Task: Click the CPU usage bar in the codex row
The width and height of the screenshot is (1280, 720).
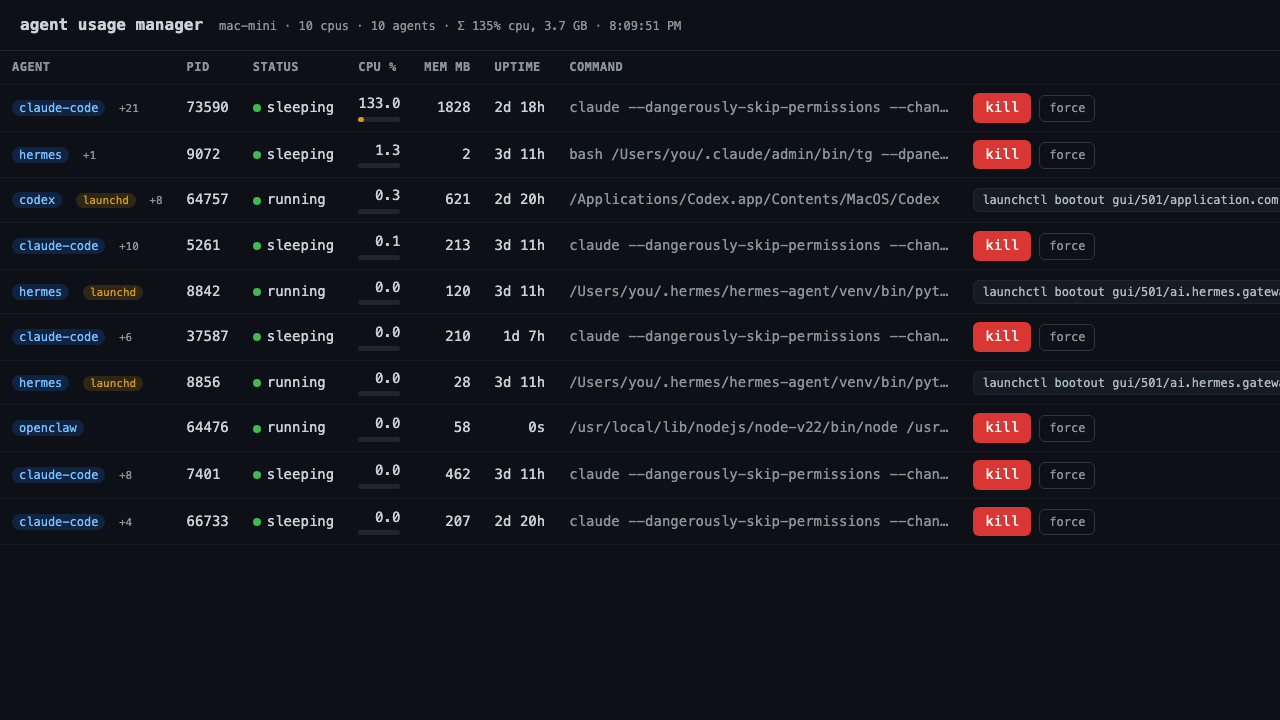Action: (x=379, y=211)
